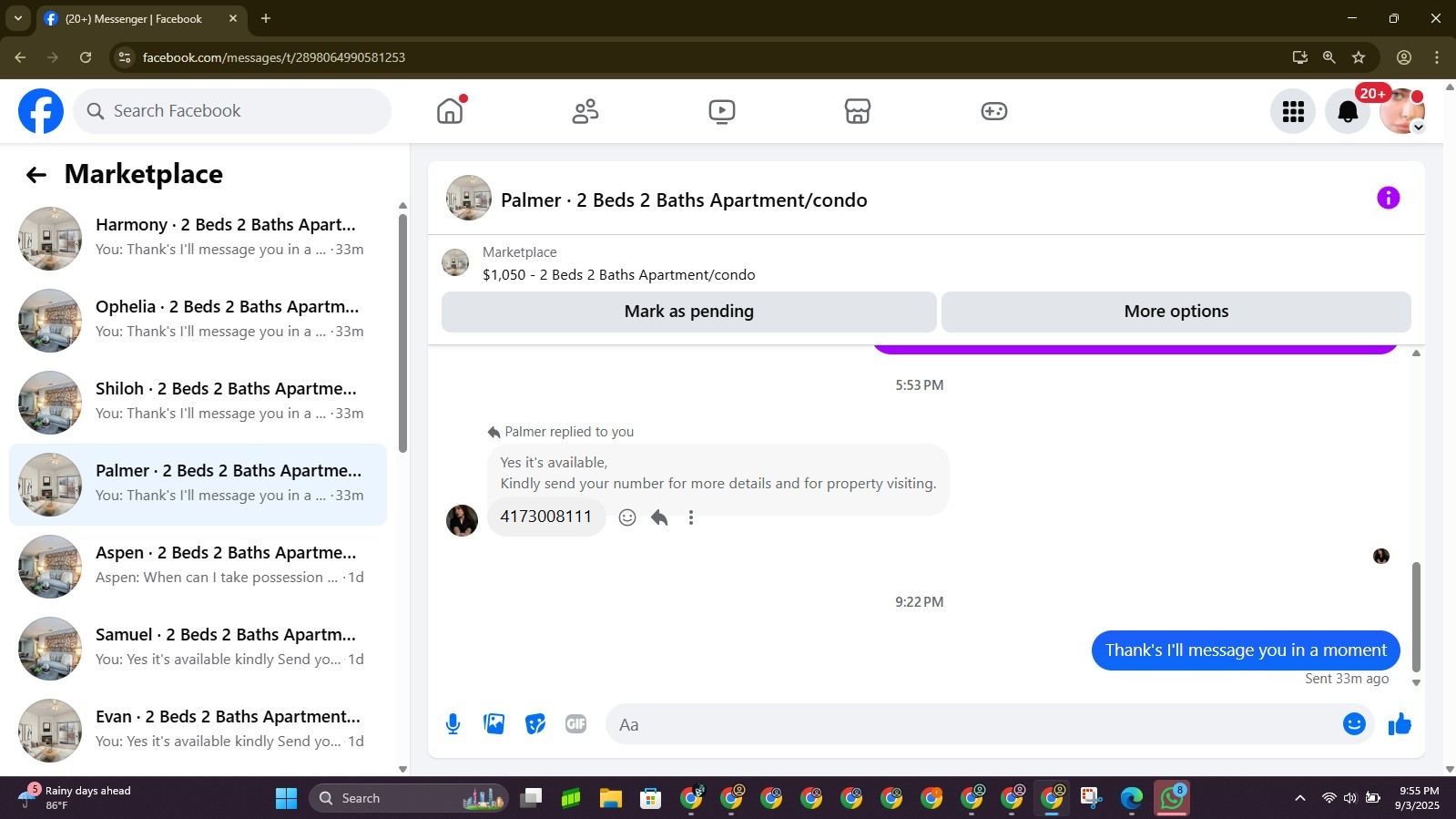Open the More options button
Screen dimensions: 1456x819
(1176, 312)
